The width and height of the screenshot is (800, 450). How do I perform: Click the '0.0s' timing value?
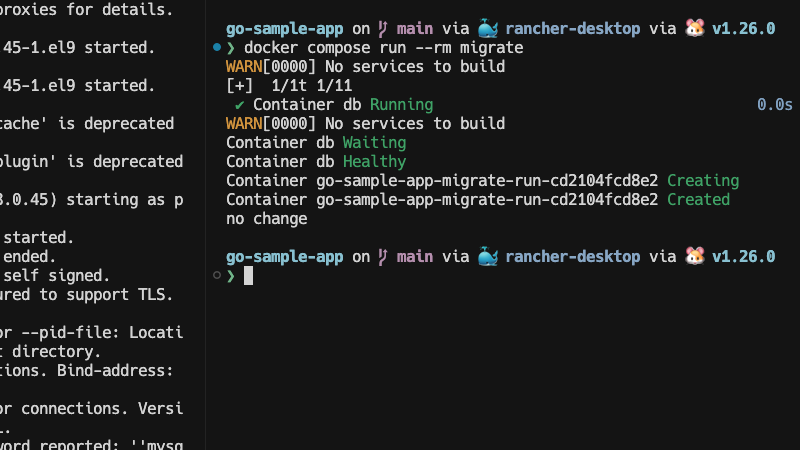(774, 105)
